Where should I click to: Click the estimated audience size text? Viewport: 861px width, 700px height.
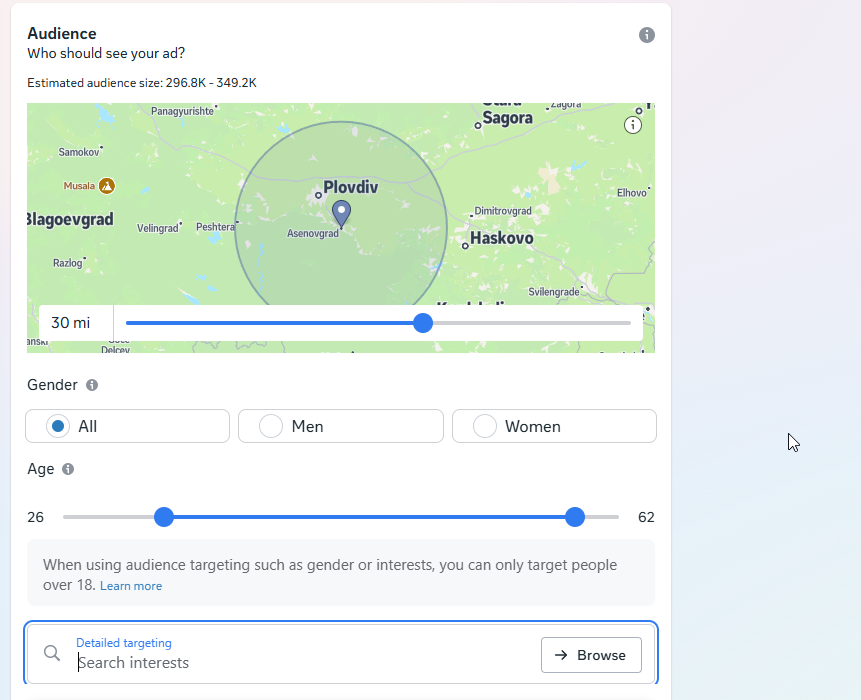point(142,83)
